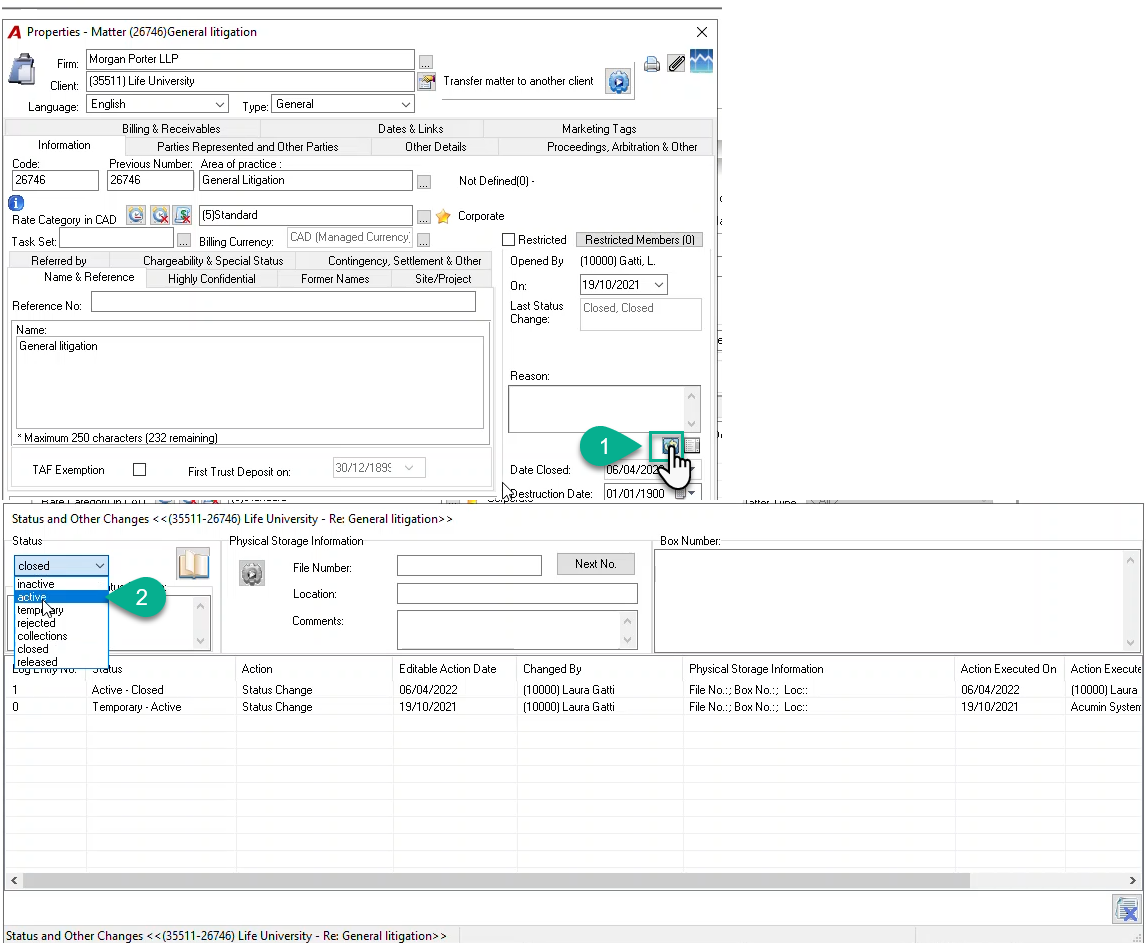This screenshot has height=943, width=1146.
Task: Select 'collections' in the status list
Action: pyautogui.click(x=61, y=636)
